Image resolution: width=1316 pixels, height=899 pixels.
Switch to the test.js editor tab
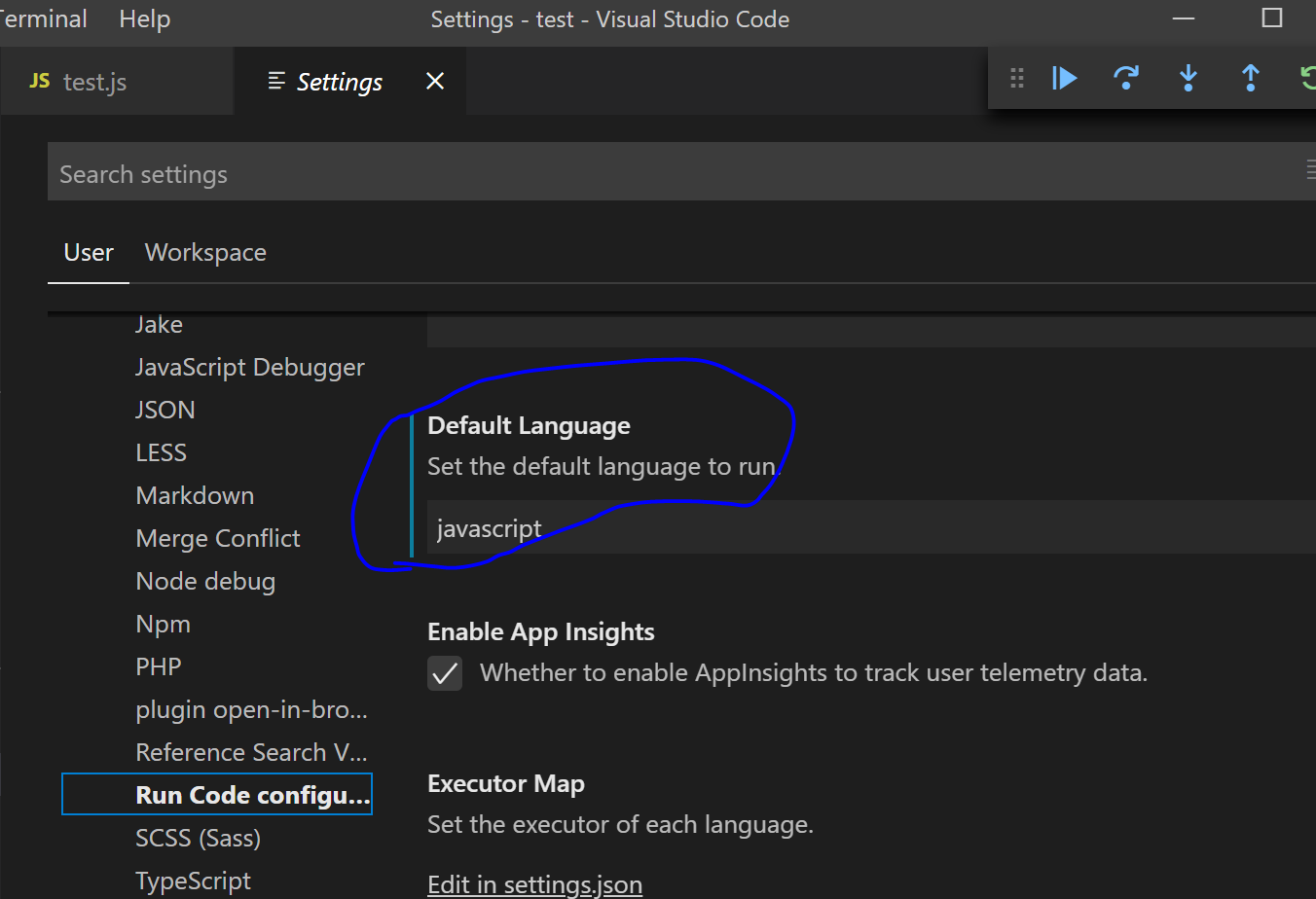point(117,81)
